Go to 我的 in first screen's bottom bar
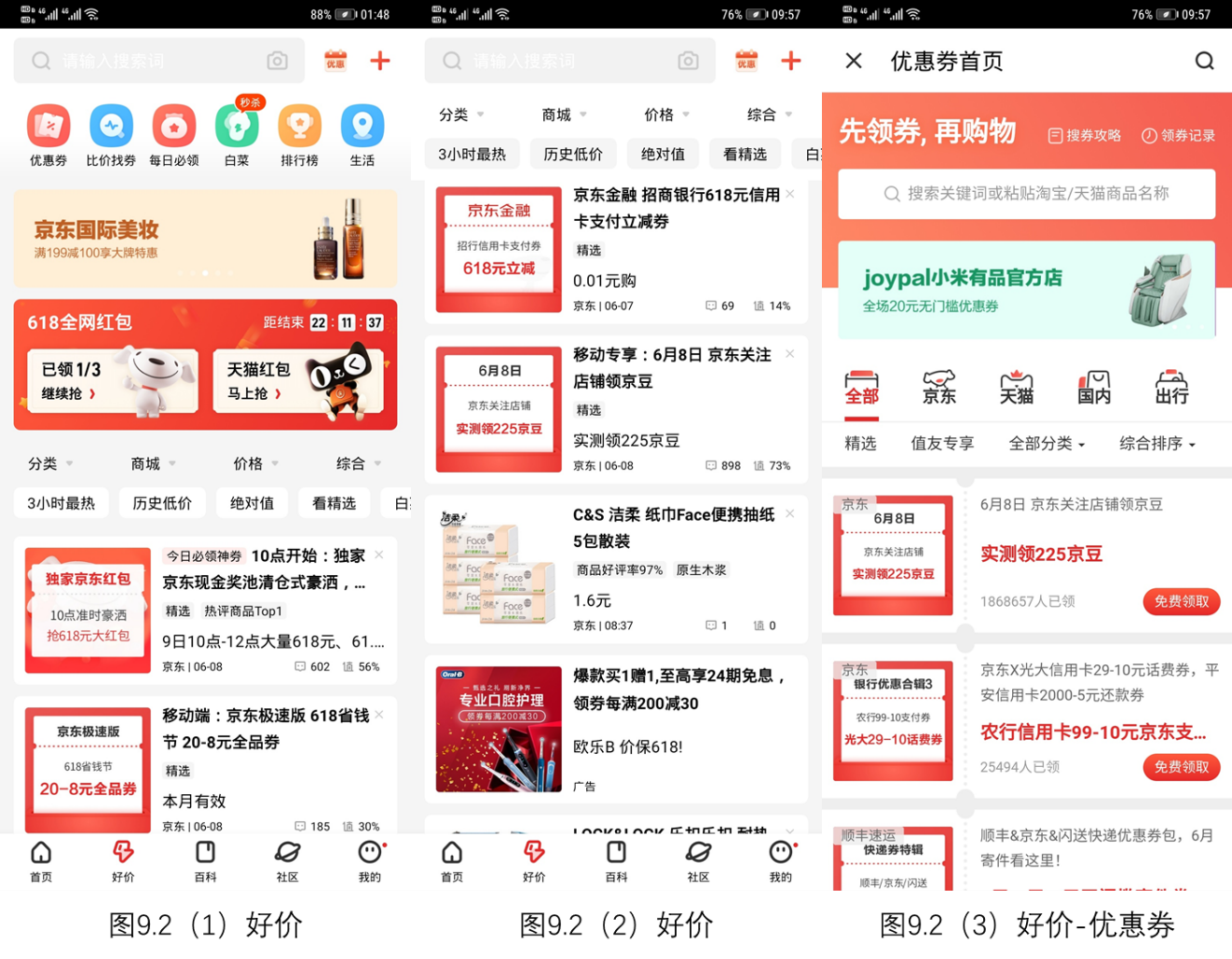The width and height of the screenshot is (1232, 959). click(x=370, y=862)
